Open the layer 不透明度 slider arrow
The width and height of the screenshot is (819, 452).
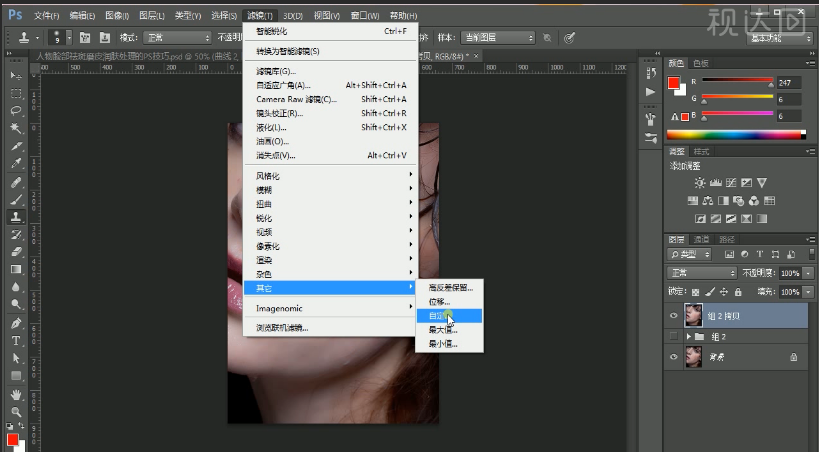point(809,273)
